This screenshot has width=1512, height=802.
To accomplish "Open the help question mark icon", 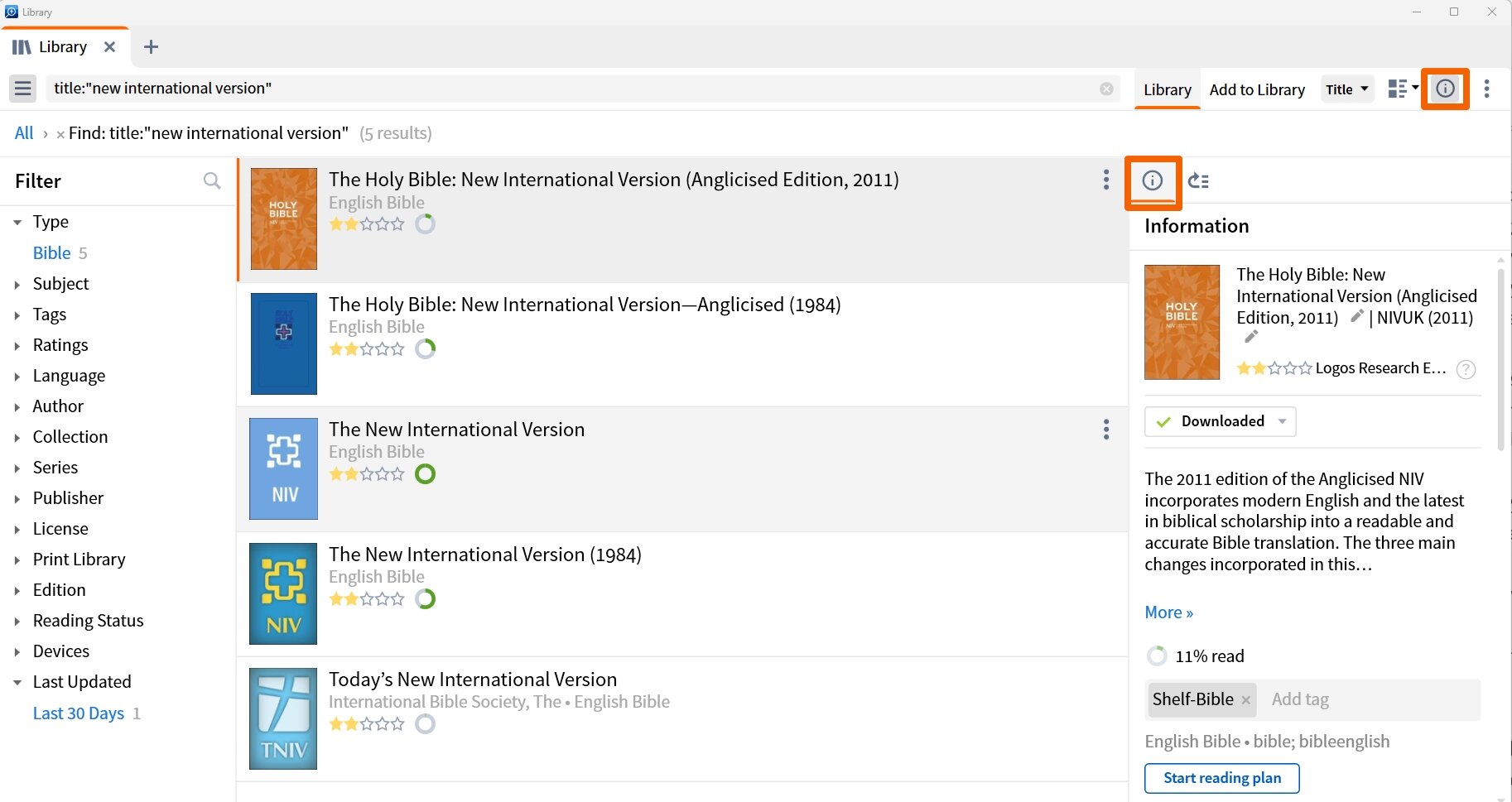I will [1466, 369].
